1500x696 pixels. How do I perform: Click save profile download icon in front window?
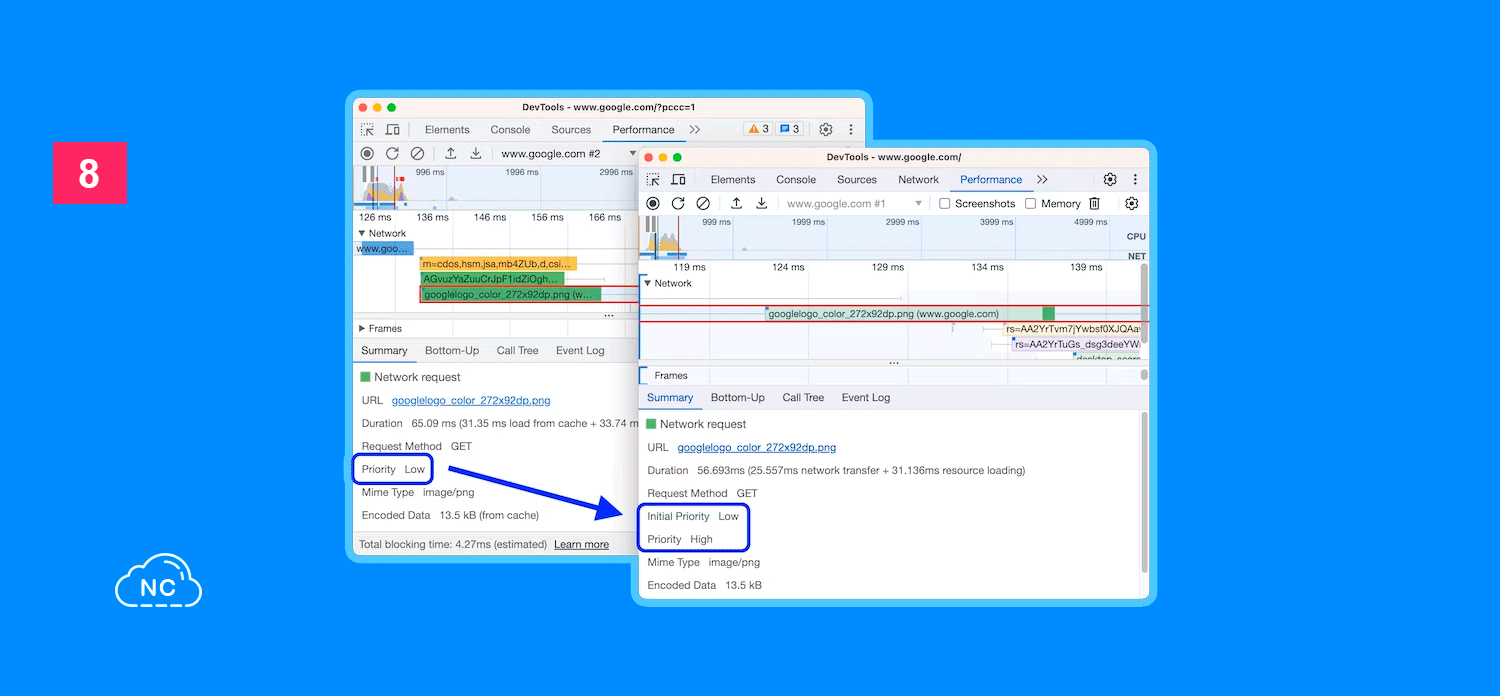coord(762,204)
